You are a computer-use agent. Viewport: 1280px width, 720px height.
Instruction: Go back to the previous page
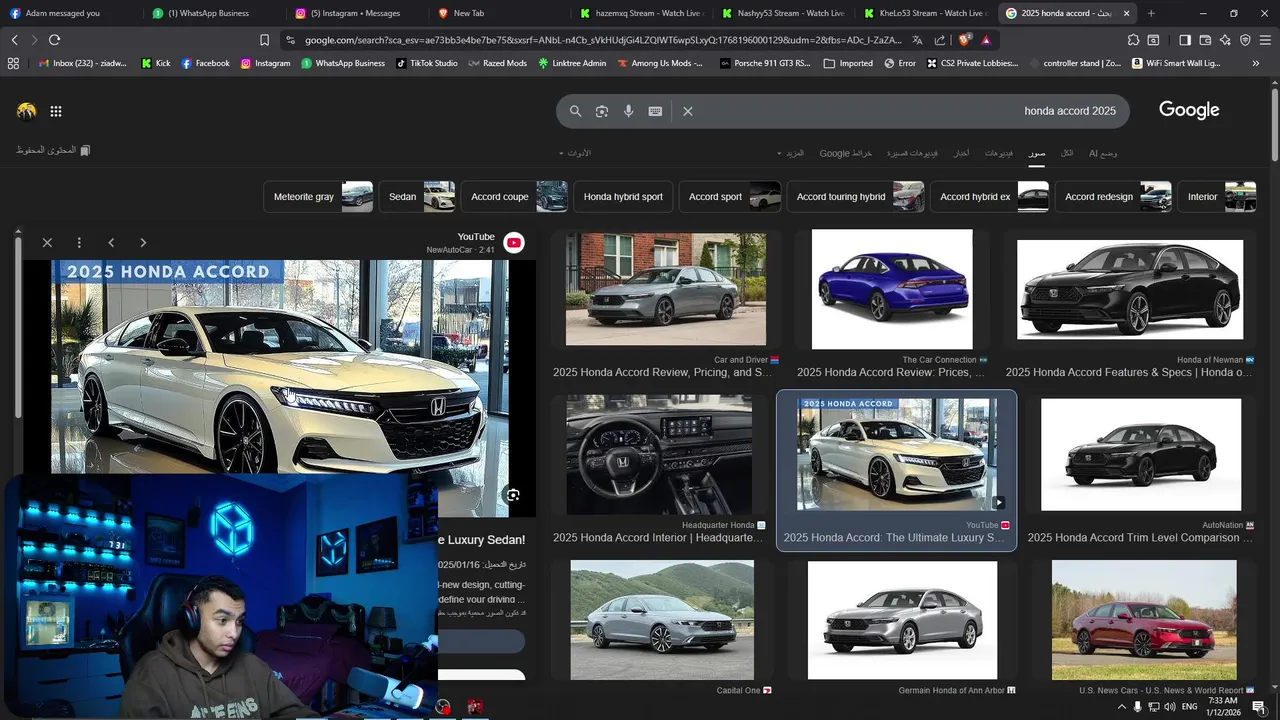[14, 40]
